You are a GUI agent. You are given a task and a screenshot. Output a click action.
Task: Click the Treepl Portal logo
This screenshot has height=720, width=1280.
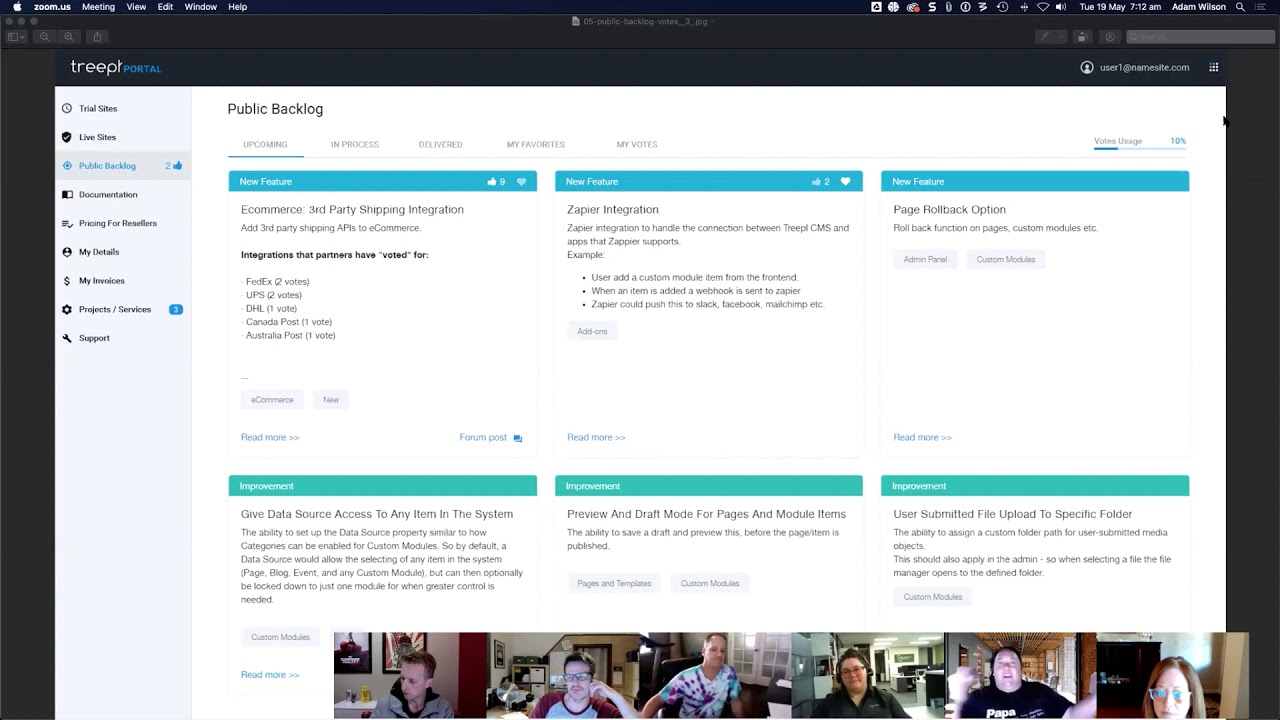tap(116, 67)
